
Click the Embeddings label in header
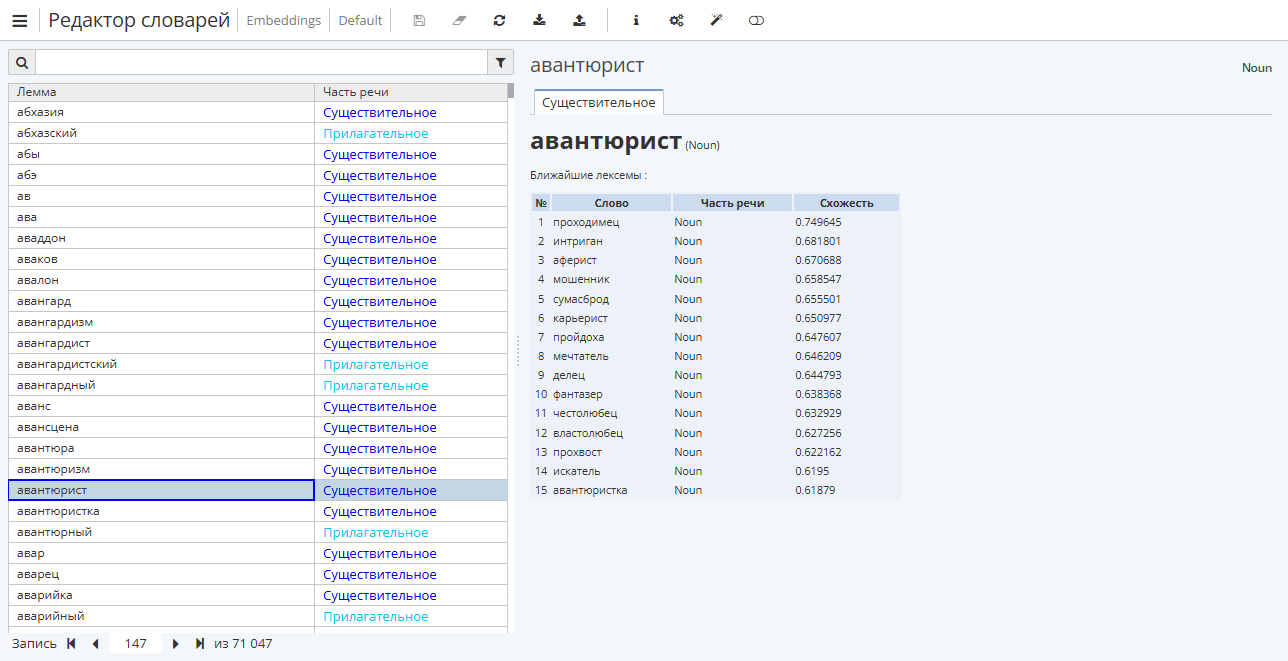[284, 20]
